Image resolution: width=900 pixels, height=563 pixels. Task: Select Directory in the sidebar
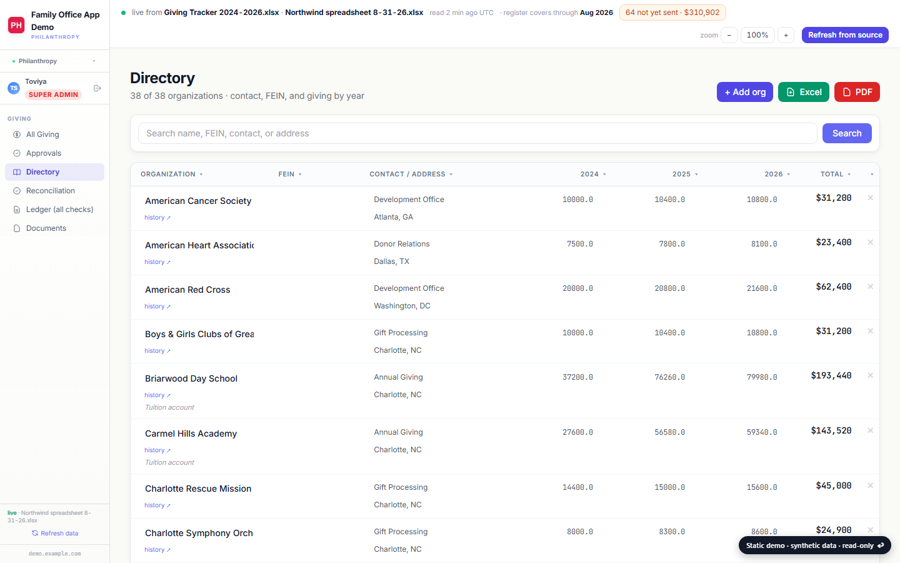coord(55,172)
